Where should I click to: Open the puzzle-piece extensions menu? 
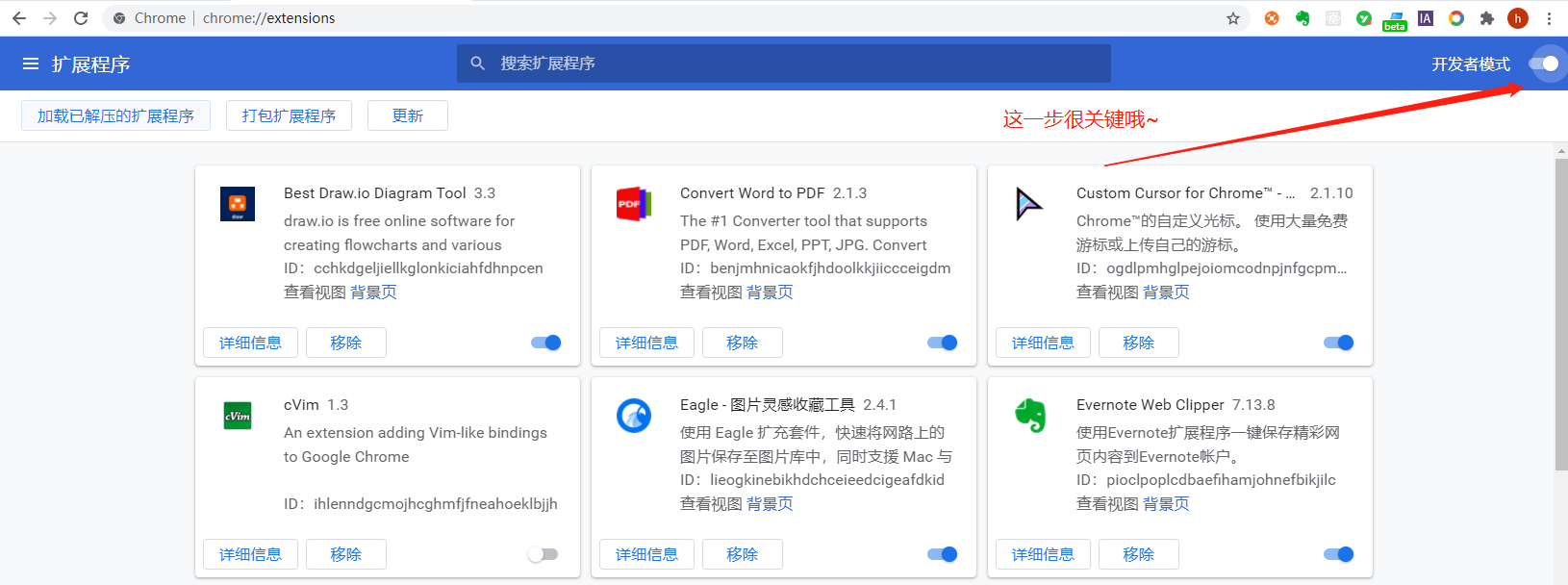coord(1487,18)
